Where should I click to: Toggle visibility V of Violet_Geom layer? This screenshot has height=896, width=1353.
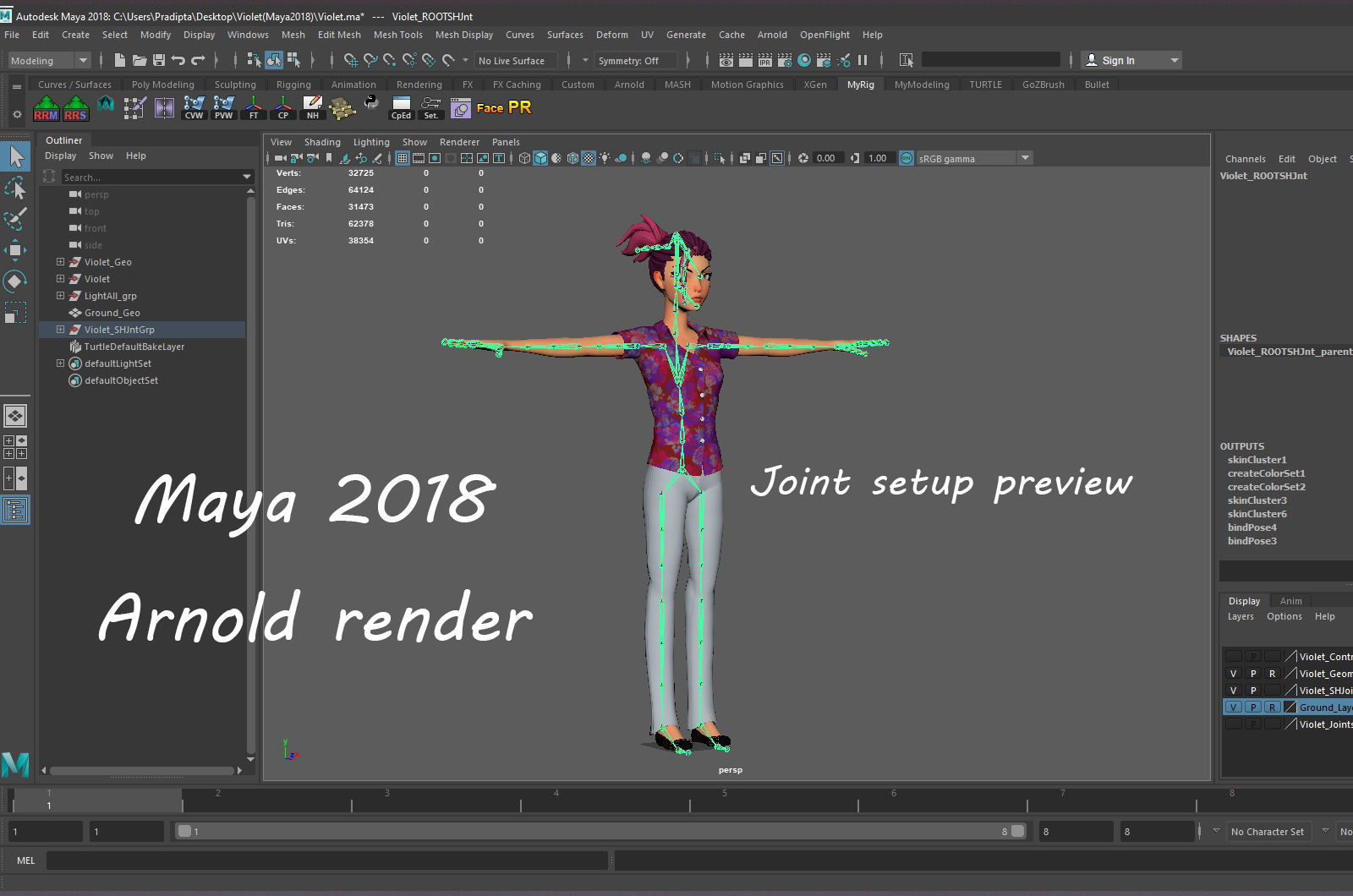click(1234, 674)
